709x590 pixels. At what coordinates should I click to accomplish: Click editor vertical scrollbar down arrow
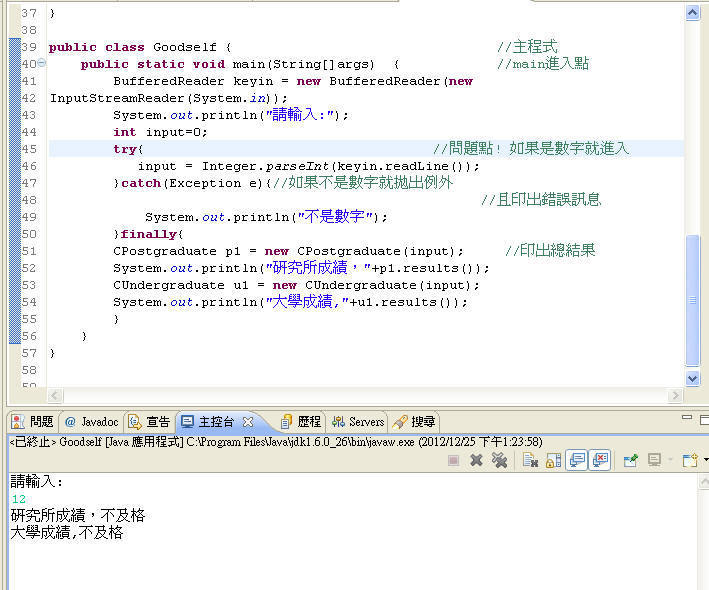pyautogui.click(x=692, y=378)
